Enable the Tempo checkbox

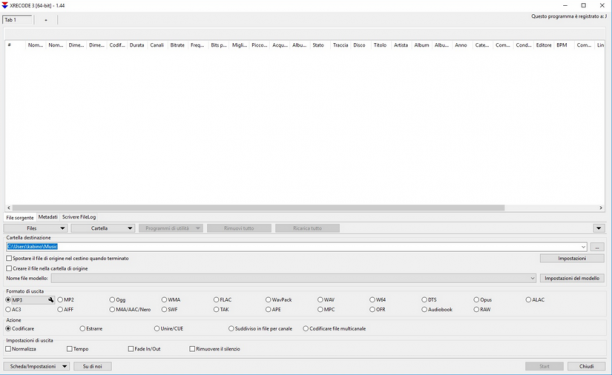coord(69,349)
